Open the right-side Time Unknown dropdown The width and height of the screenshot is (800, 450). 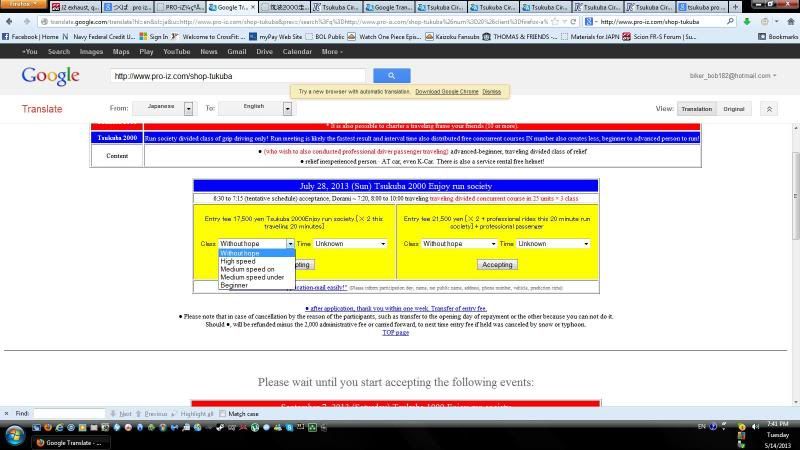[x=553, y=243]
